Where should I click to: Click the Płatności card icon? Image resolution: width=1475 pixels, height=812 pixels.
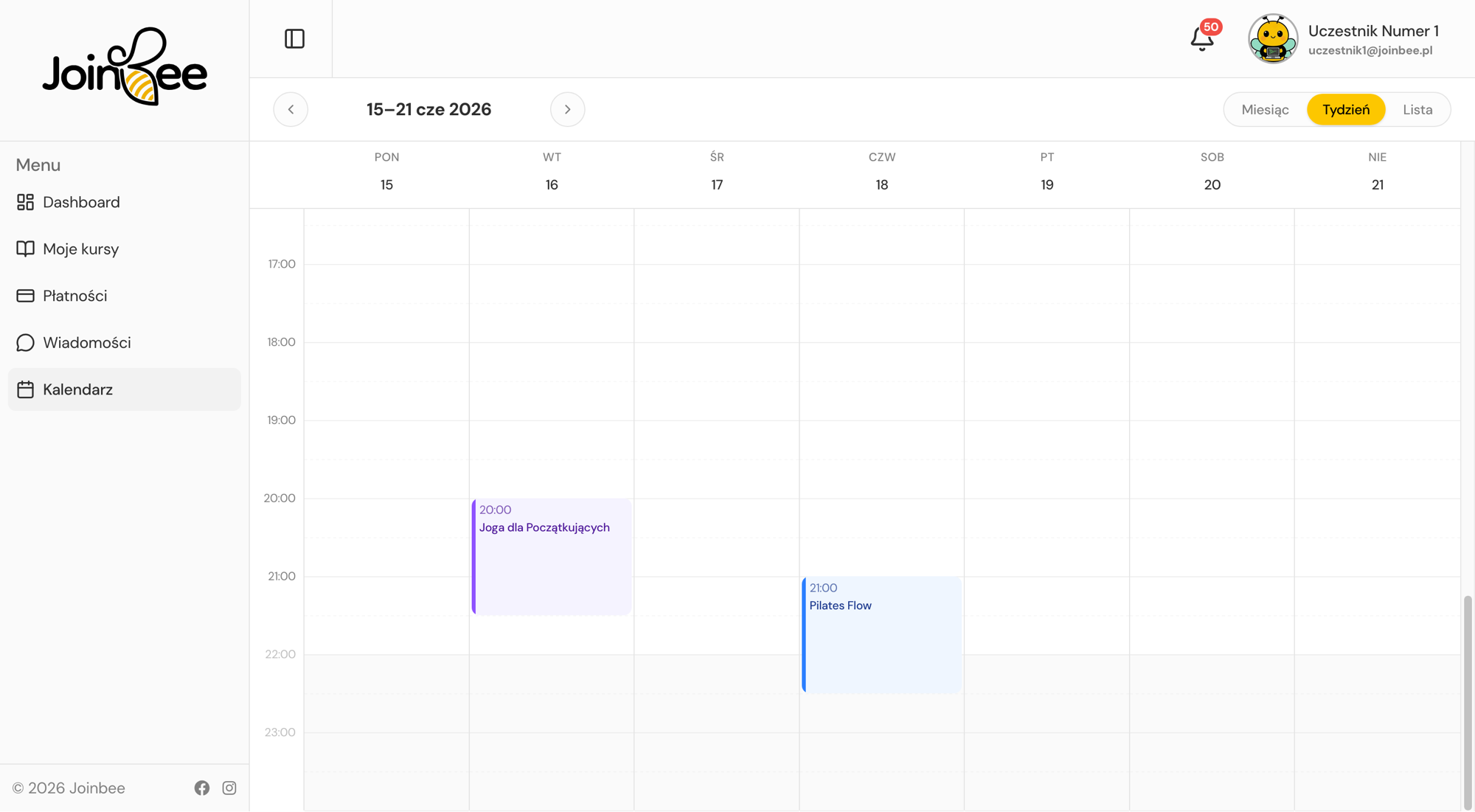(25, 296)
